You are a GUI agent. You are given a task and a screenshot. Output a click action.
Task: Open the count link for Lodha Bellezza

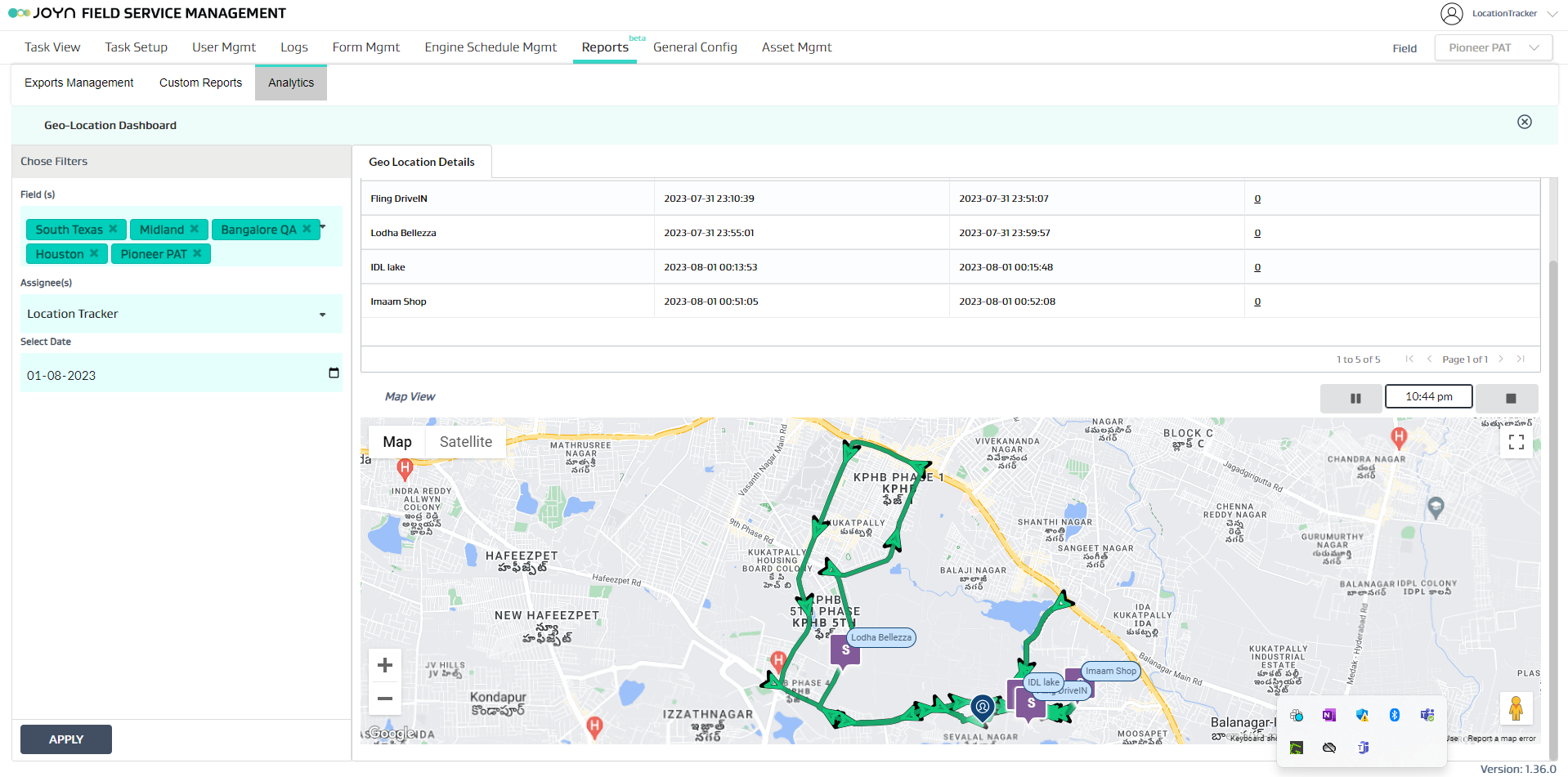coord(1257,233)
